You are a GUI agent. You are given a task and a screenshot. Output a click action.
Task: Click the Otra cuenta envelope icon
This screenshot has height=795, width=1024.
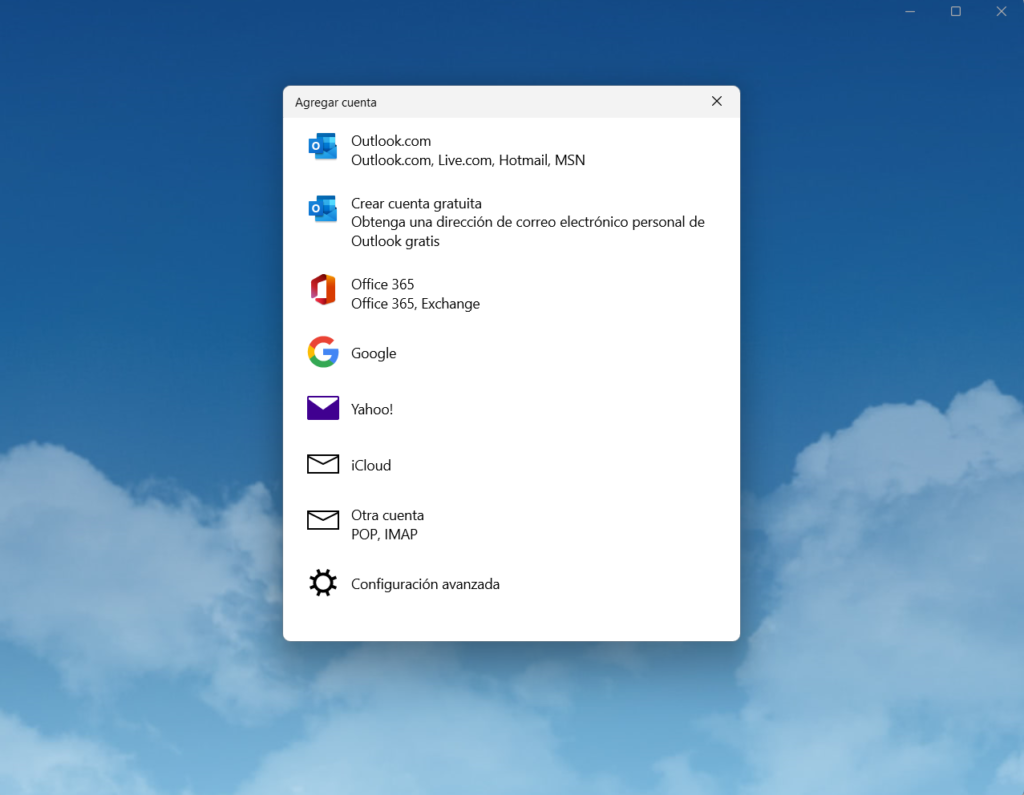click(323, 520)
